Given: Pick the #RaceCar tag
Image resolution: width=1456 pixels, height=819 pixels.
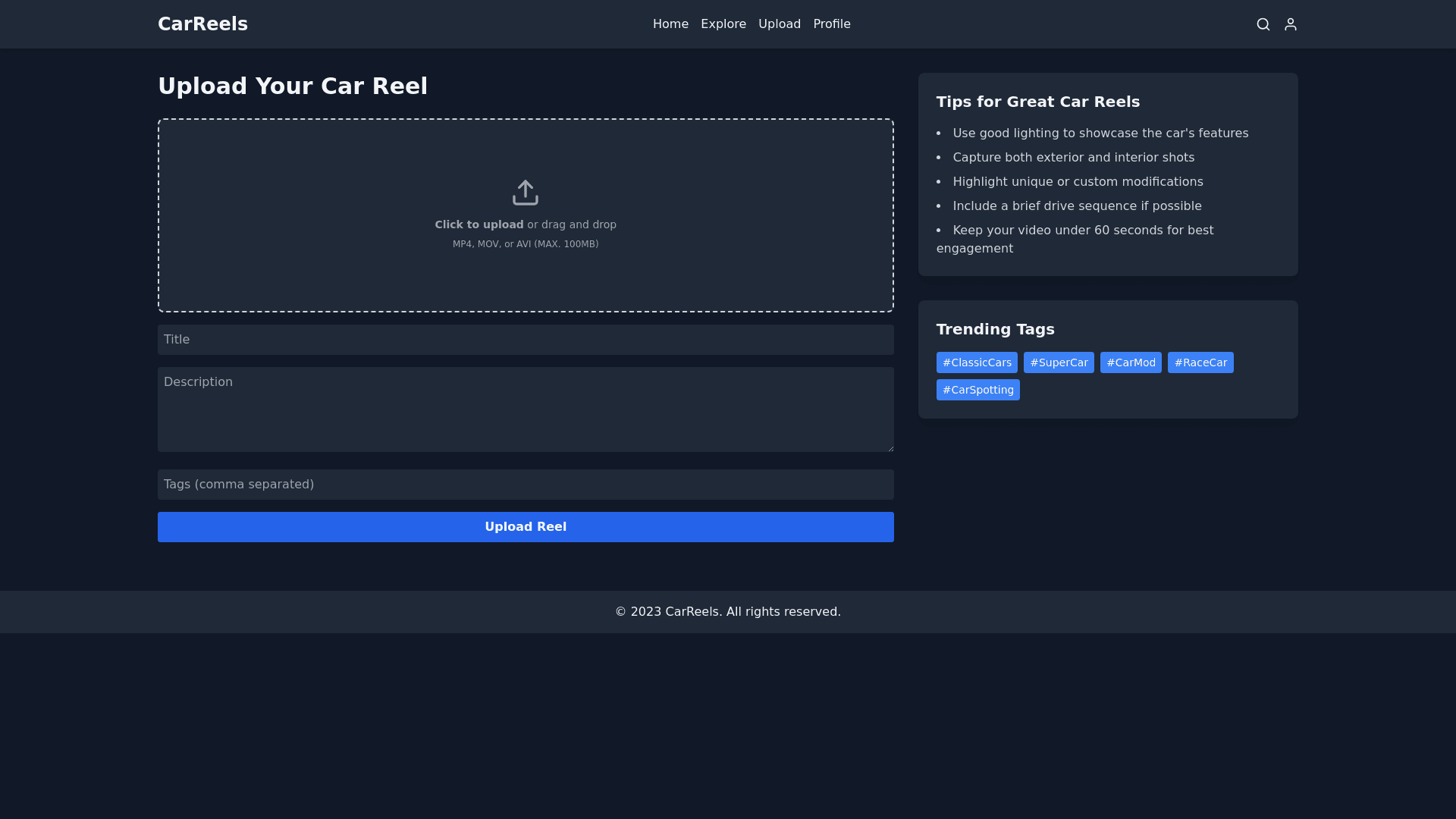Looking at the screenshot, I should pyautogui.click(x=1200, y=362).
